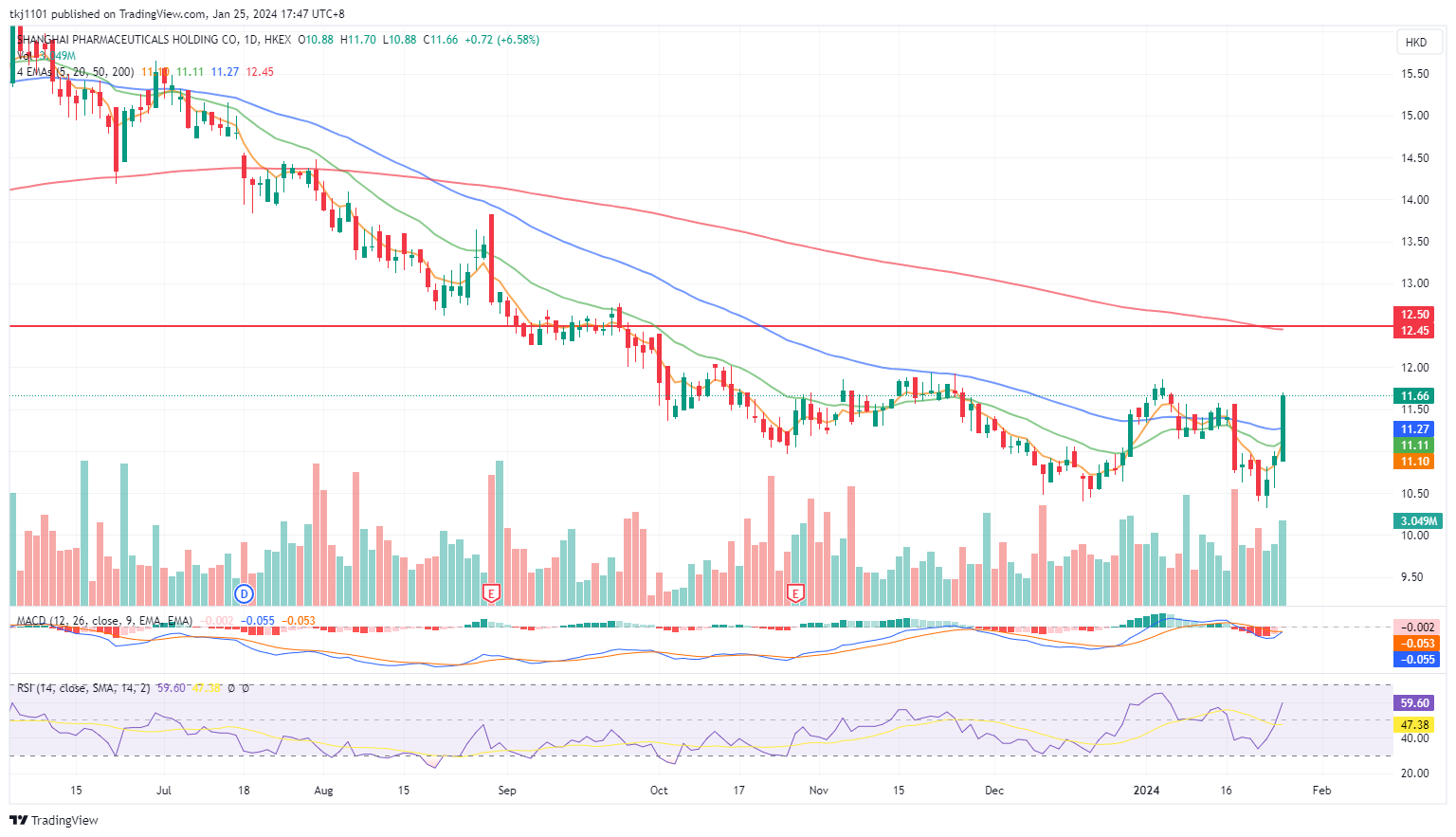The width and height of the screenshot is (1456, 837).
Task: Click the 'Feb' label on the time axis
Action: 1321,791
